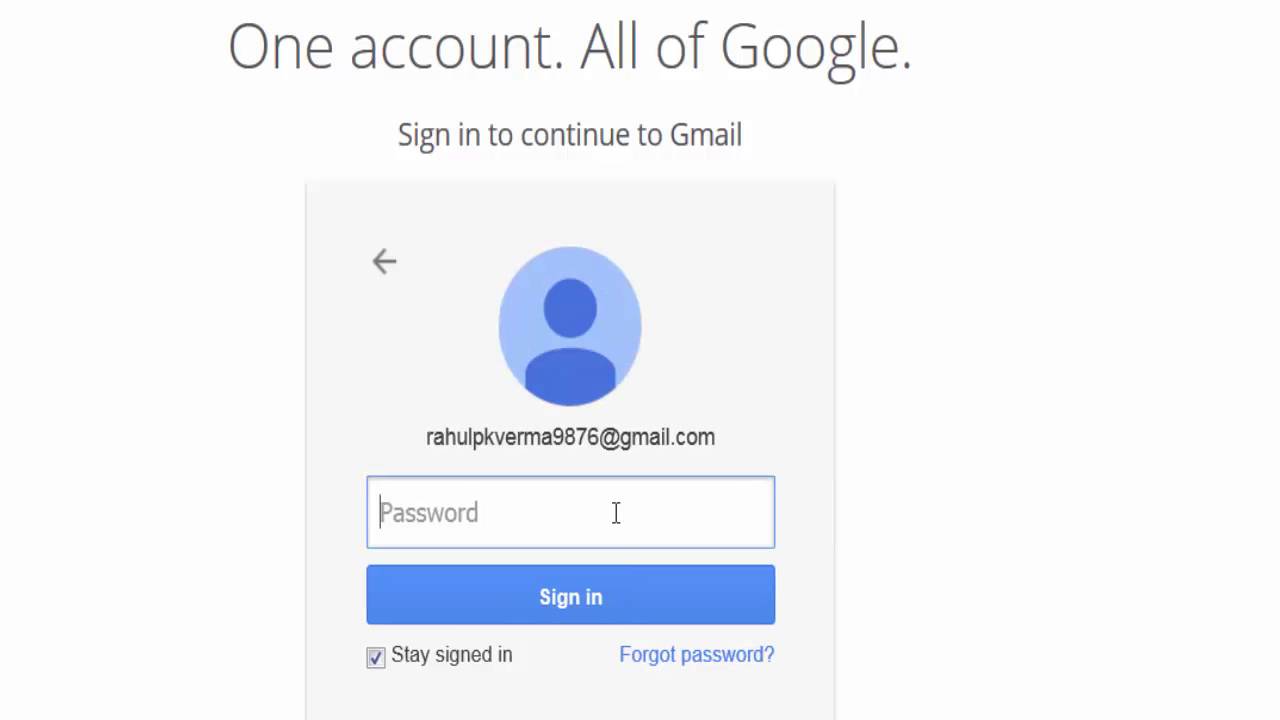Focus the Password input field

point(570,512)
